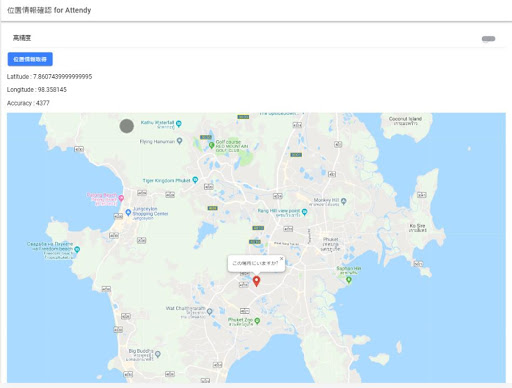Viewport: 512px width, 388px height.
Task: Click the Accuracy 4377 text
Action: click(28, 103)
